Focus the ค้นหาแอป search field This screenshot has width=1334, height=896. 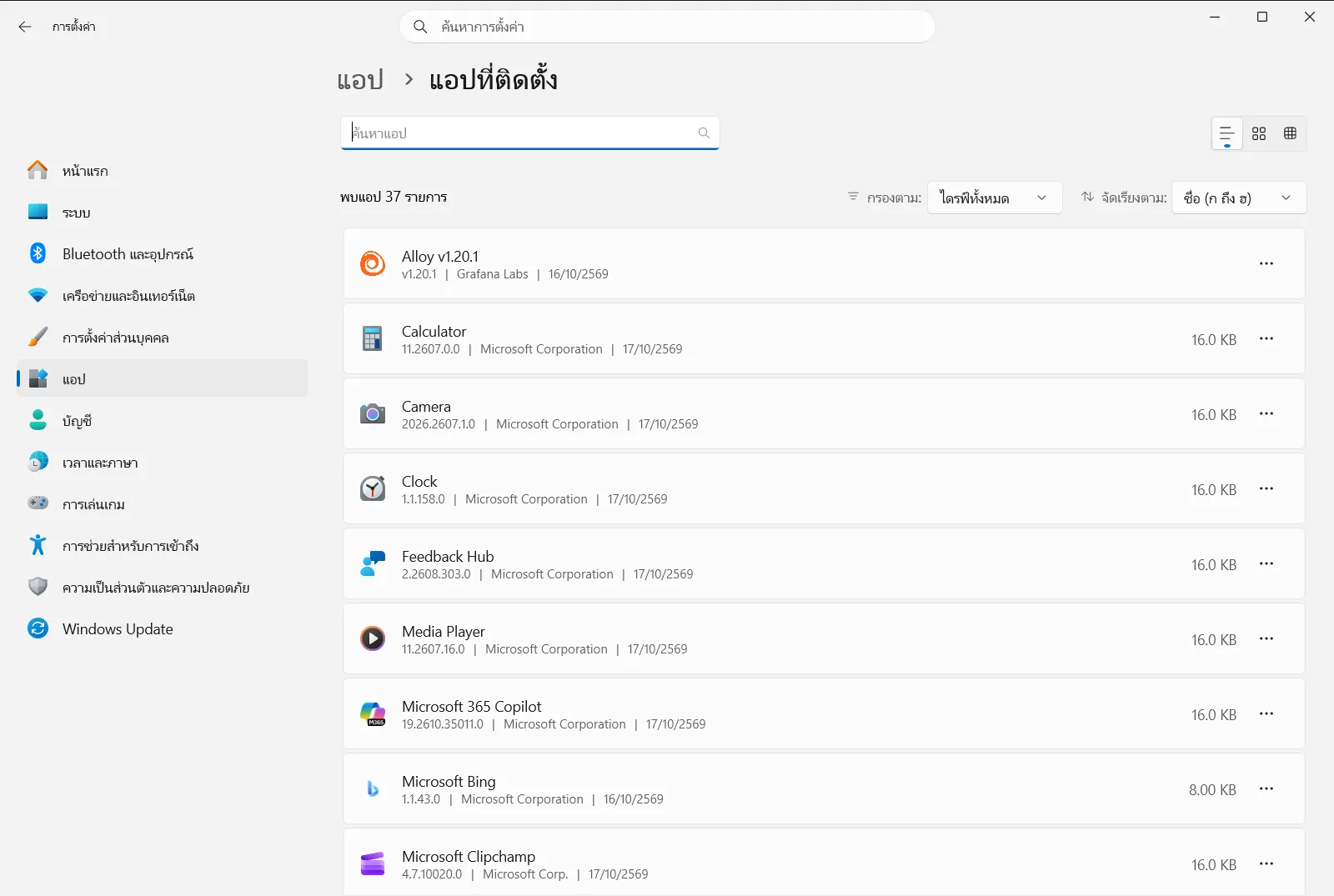pyautogui.click(x=529, y=133)
